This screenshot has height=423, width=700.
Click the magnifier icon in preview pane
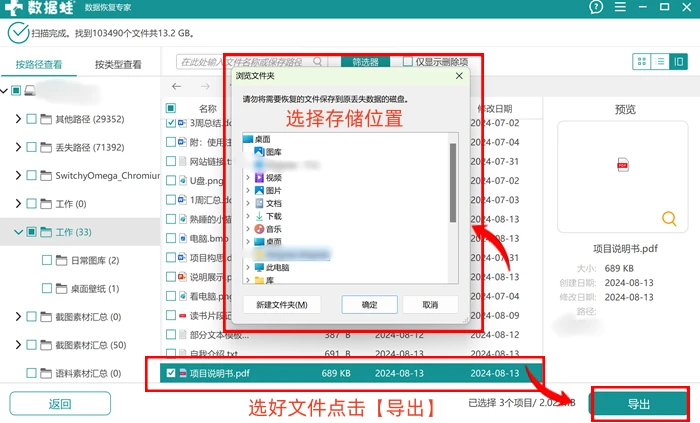coord(669,219)
